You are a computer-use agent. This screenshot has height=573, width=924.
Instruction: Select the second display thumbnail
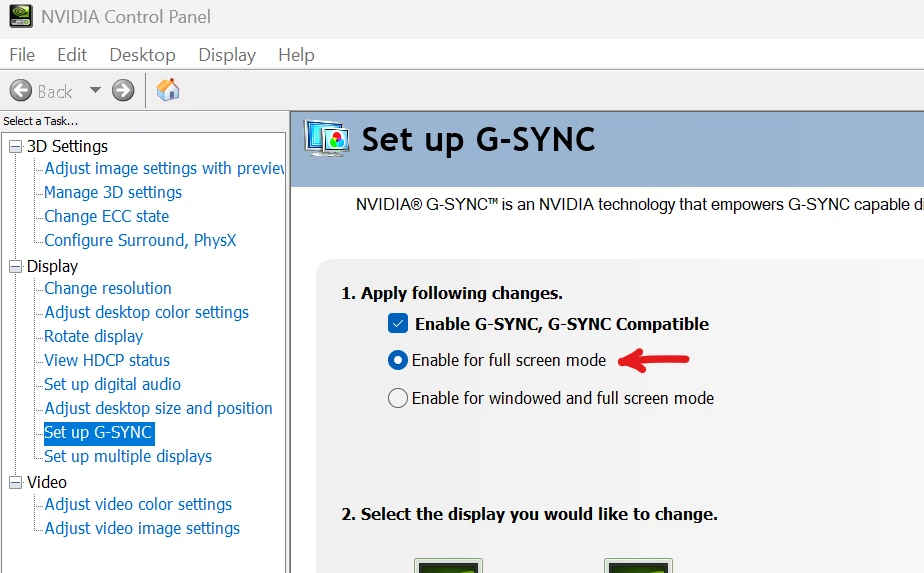(638, 565)
